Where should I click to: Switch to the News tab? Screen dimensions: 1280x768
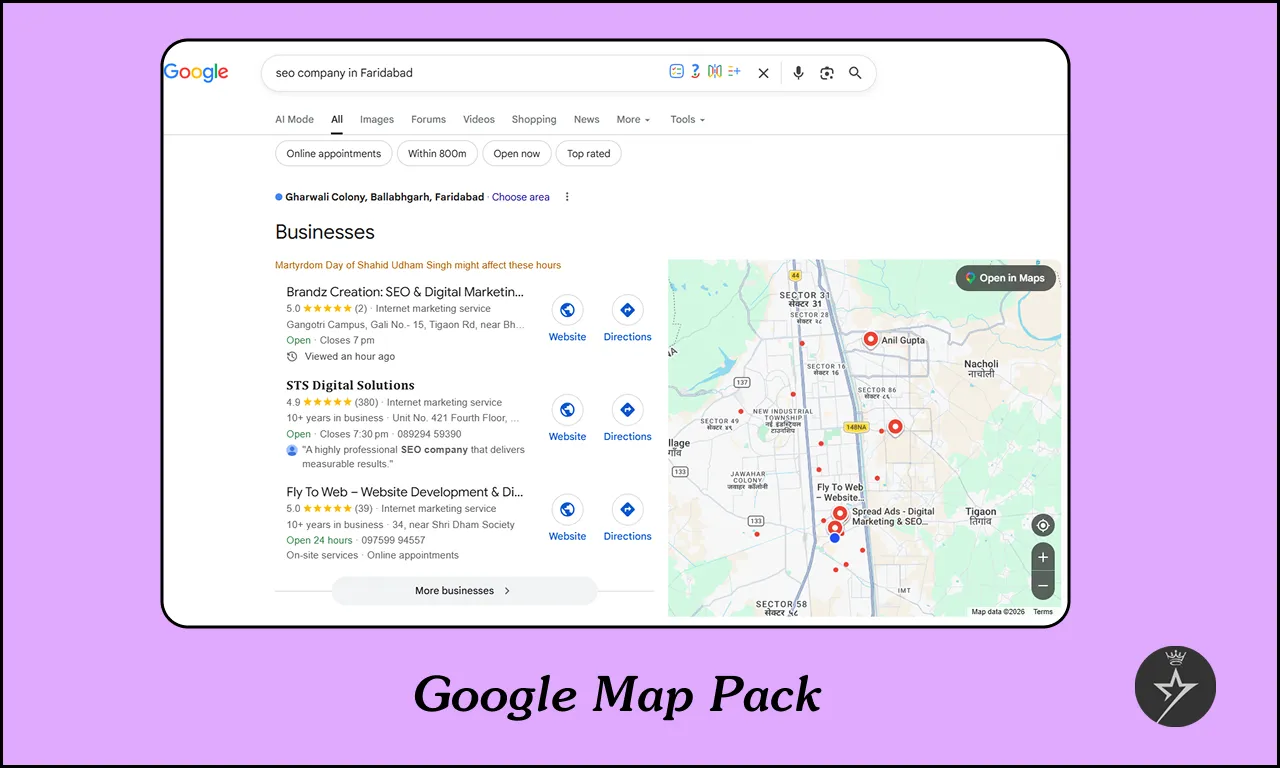tap(587, 119)
